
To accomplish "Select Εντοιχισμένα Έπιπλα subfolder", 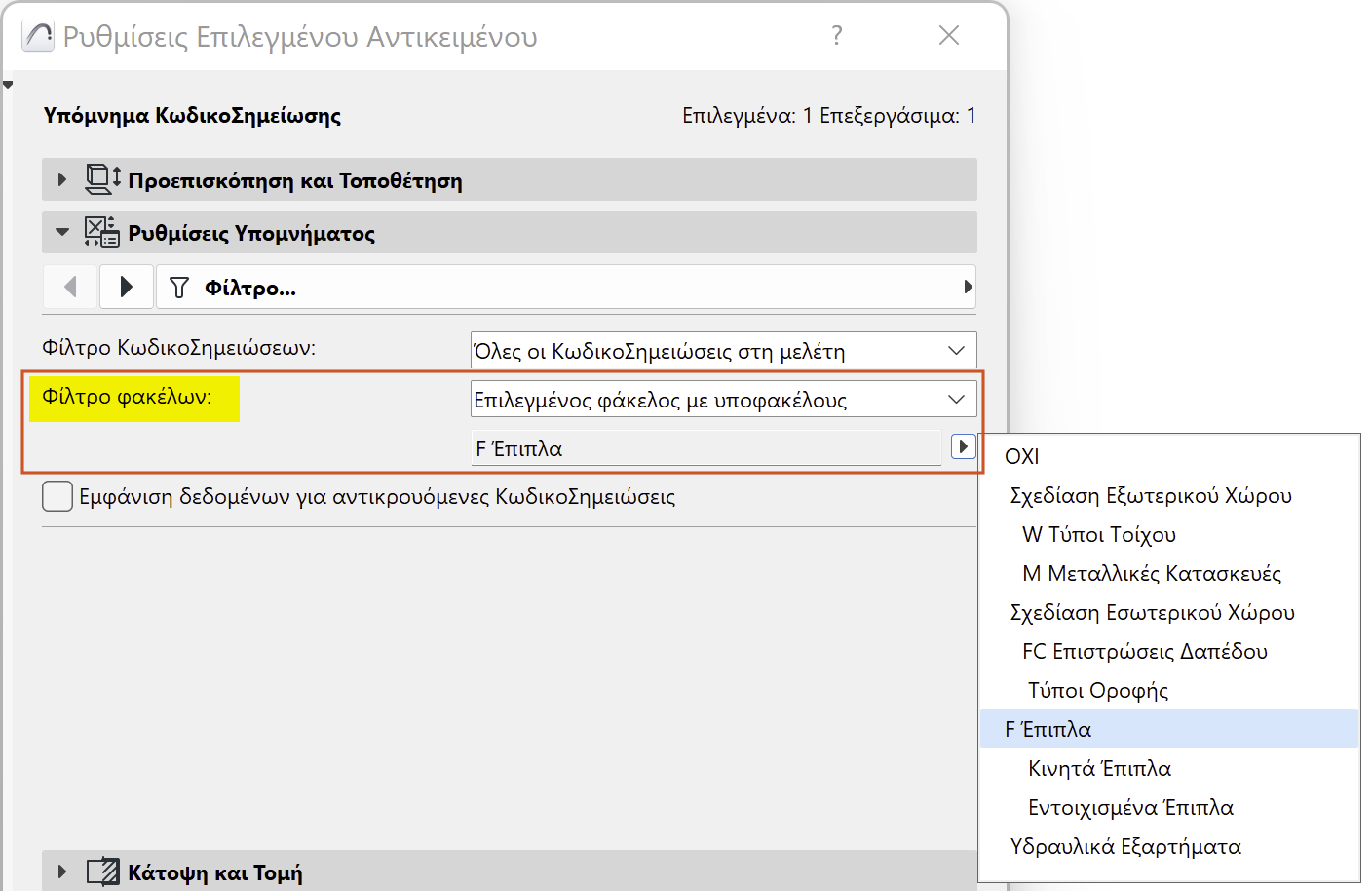I will tap(1169, 807).
